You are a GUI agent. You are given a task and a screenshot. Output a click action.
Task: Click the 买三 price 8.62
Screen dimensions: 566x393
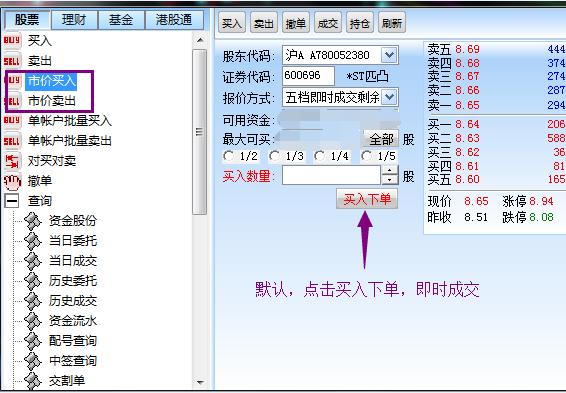[467, 152]
